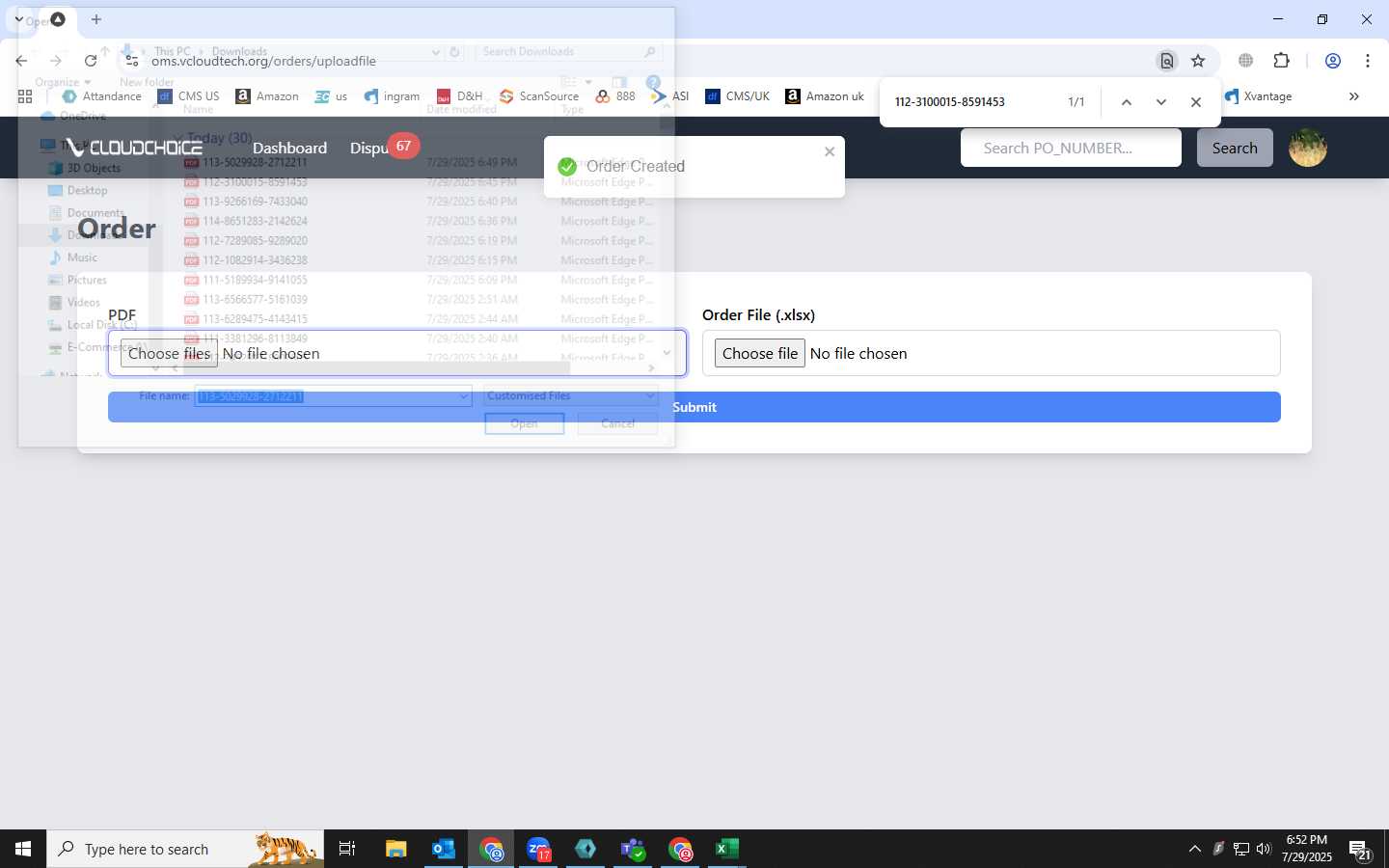Open the user avatar menu

(1308, 148)
